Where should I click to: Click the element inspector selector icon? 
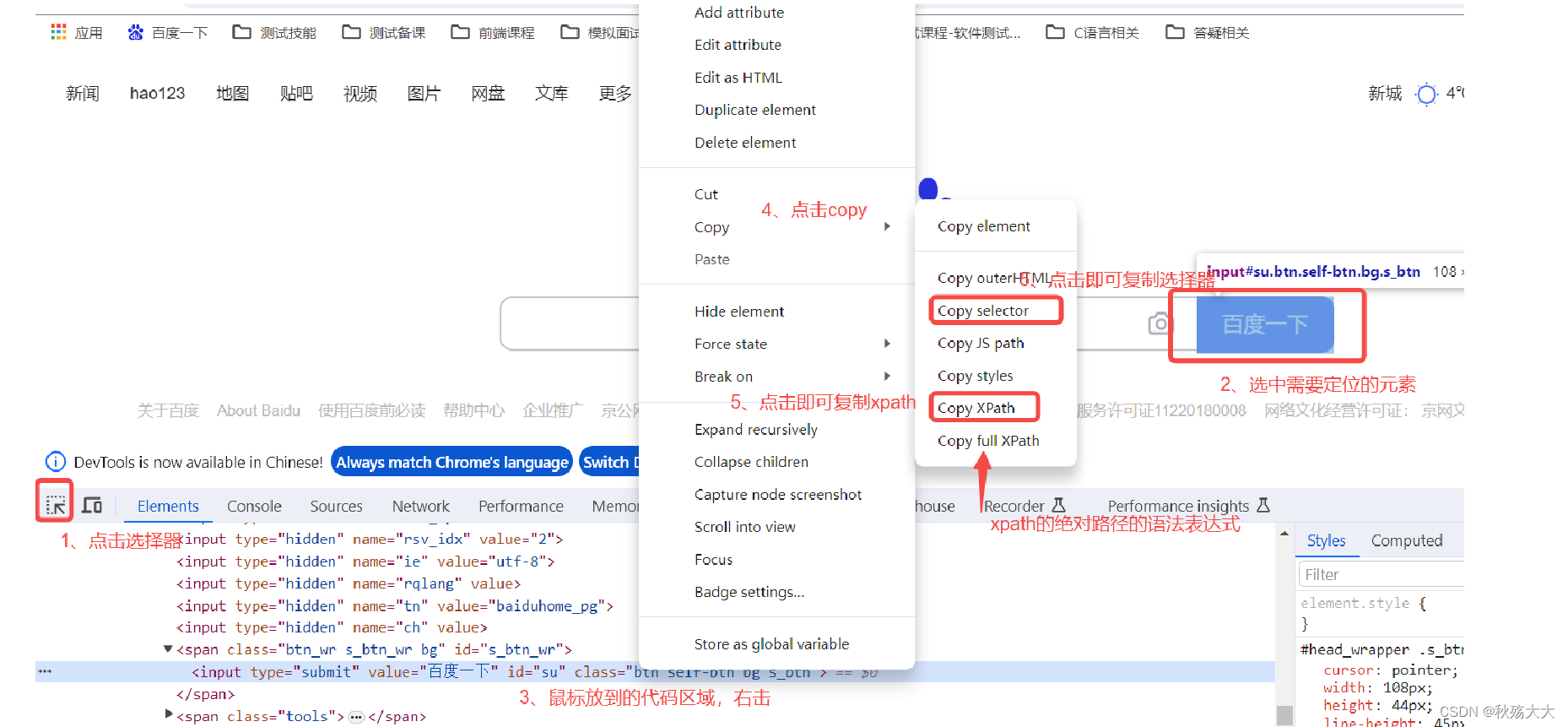tap(56, 505)
